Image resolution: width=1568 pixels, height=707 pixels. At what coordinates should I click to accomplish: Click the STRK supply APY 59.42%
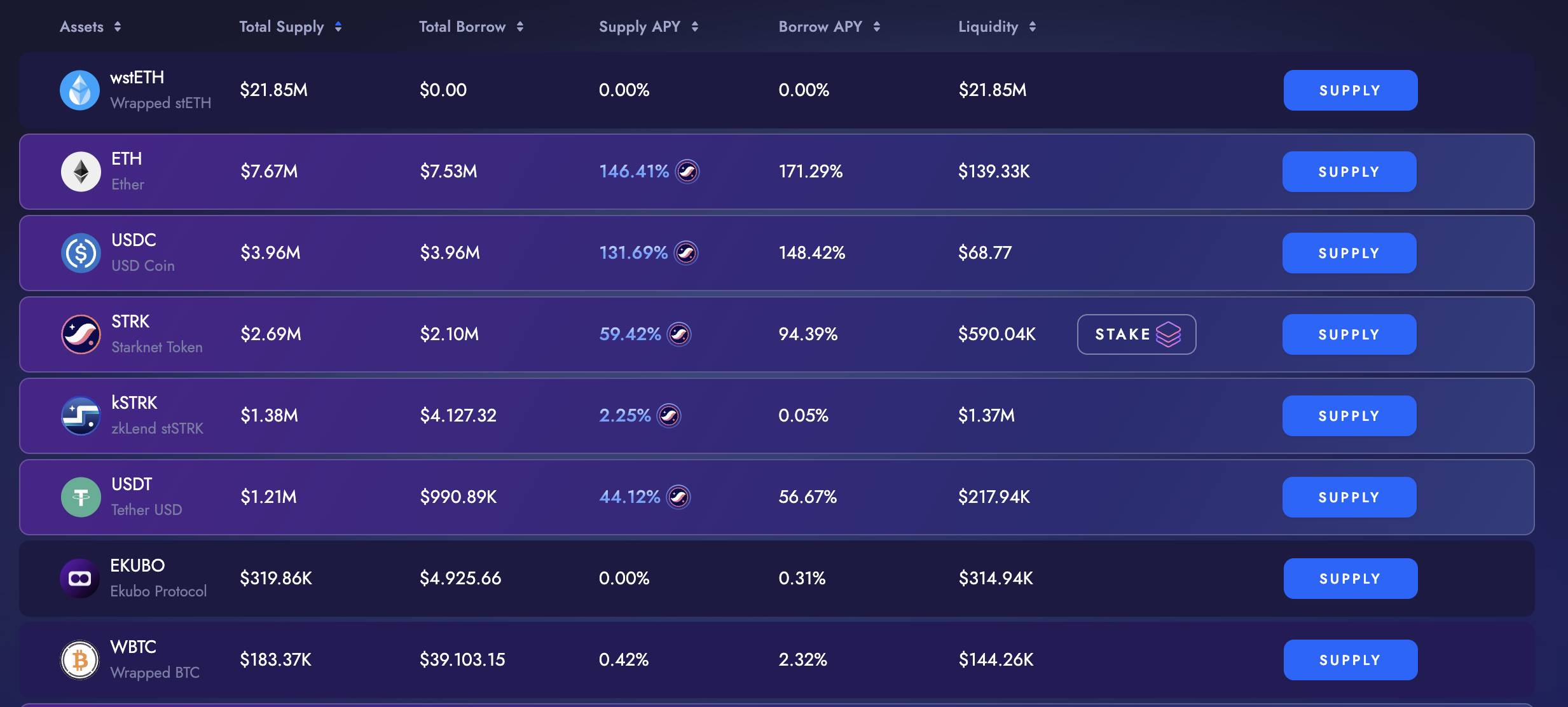click(630, 334)
